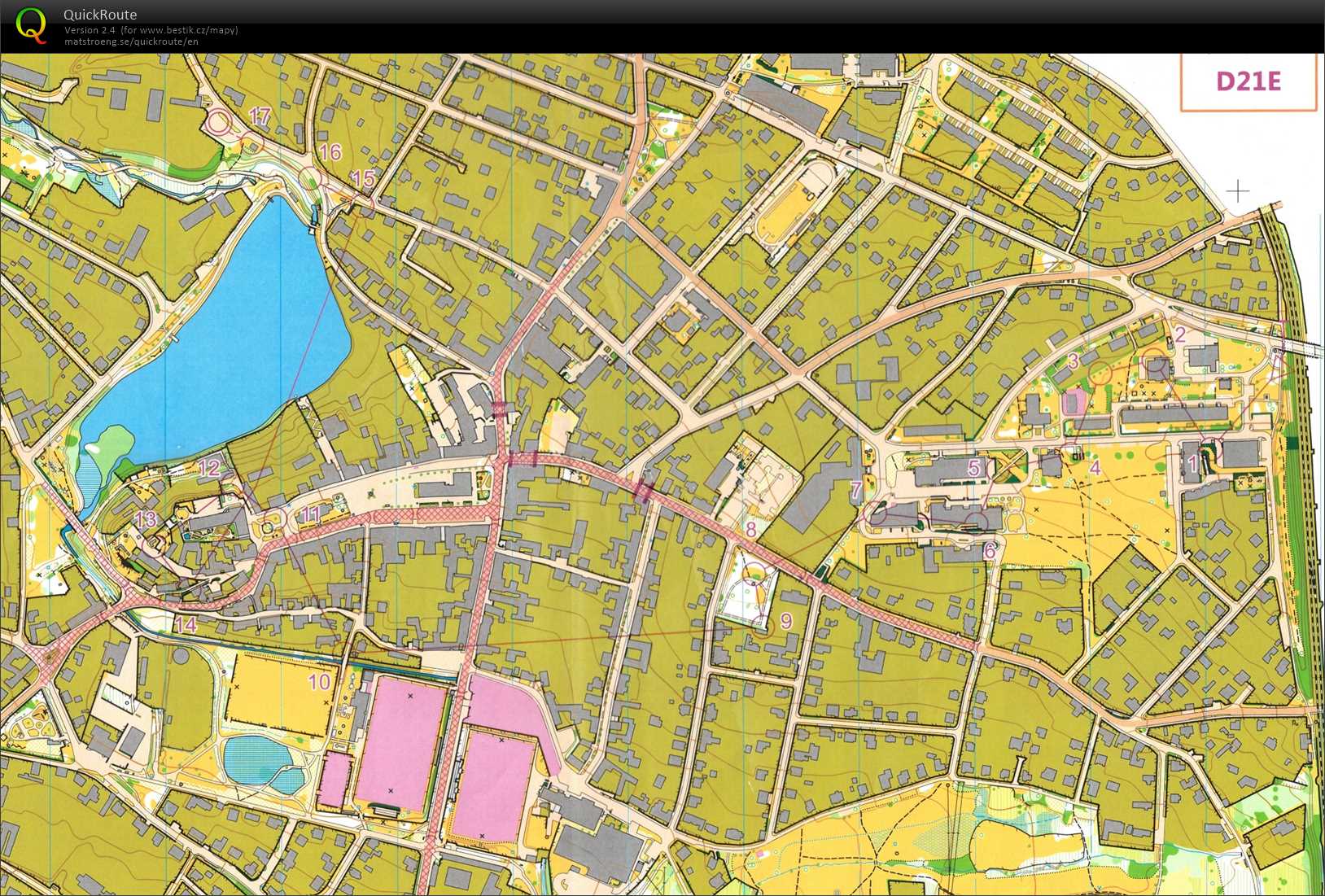Viewport: 1325px width, 896px height.
Task: Click control number 3 label
Action: click(1073, 361)
